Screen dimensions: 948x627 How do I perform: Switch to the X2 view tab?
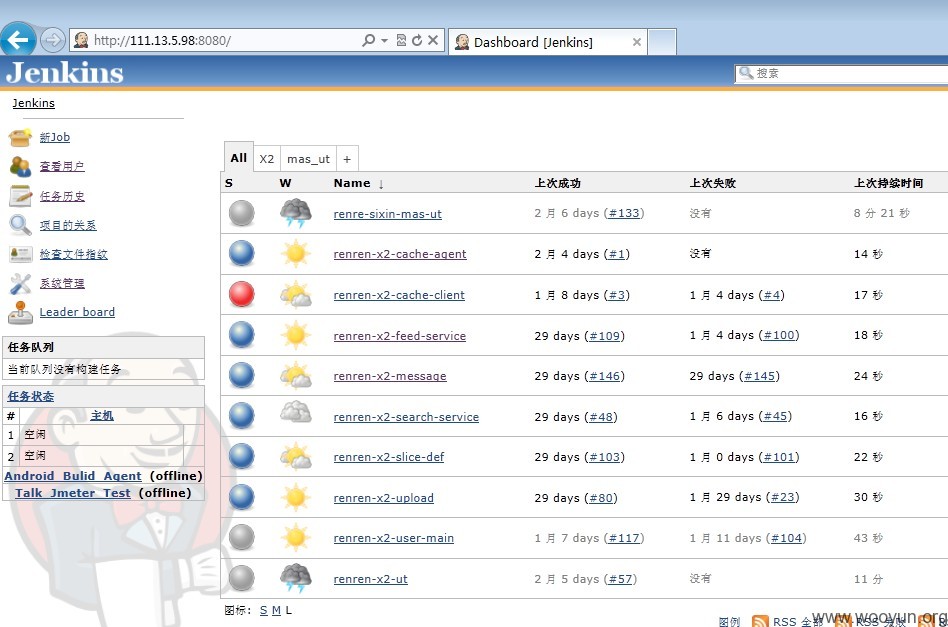point(267,159)
